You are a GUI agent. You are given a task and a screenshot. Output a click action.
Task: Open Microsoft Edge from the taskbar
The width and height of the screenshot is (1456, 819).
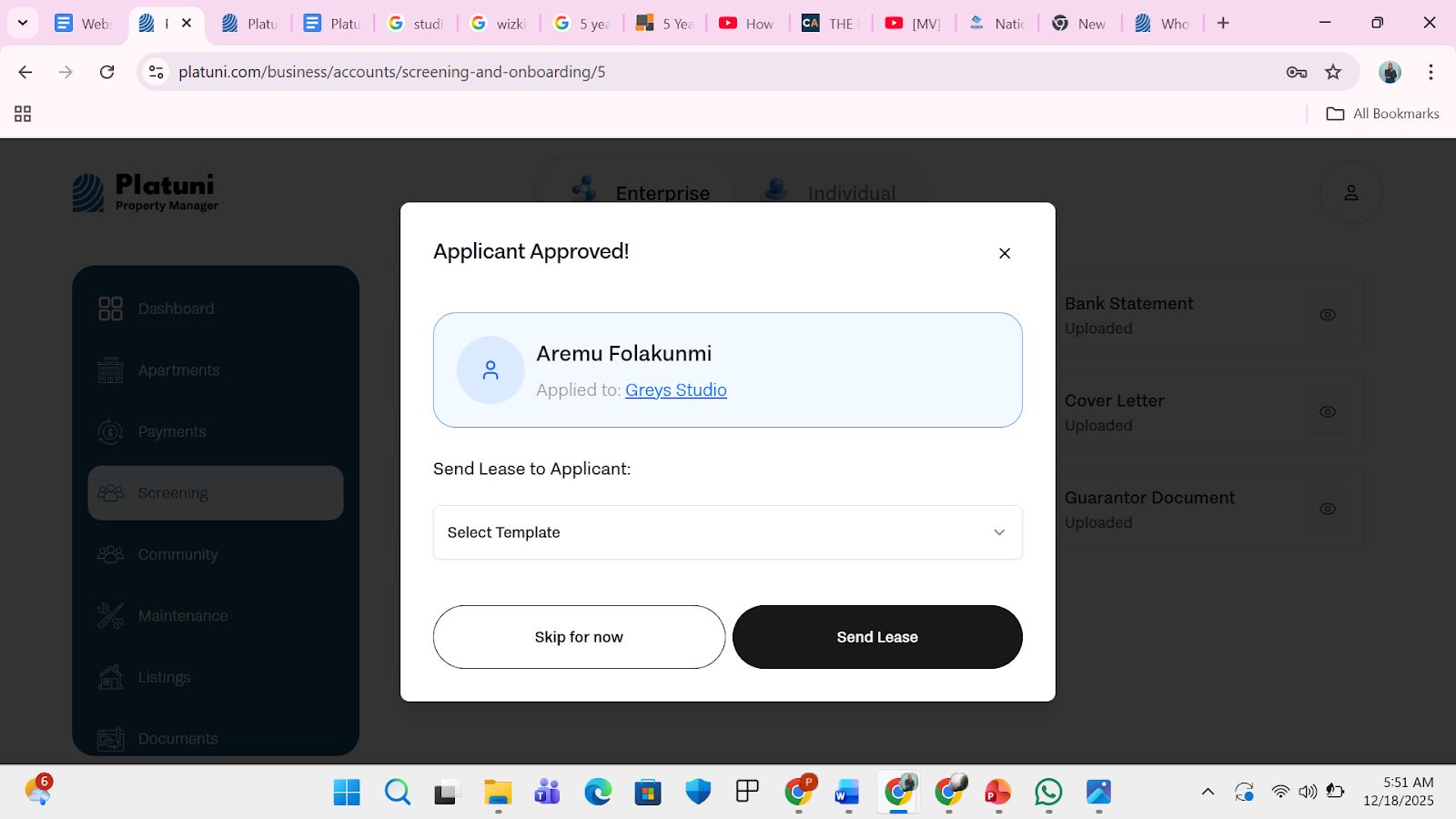(598, 792)
